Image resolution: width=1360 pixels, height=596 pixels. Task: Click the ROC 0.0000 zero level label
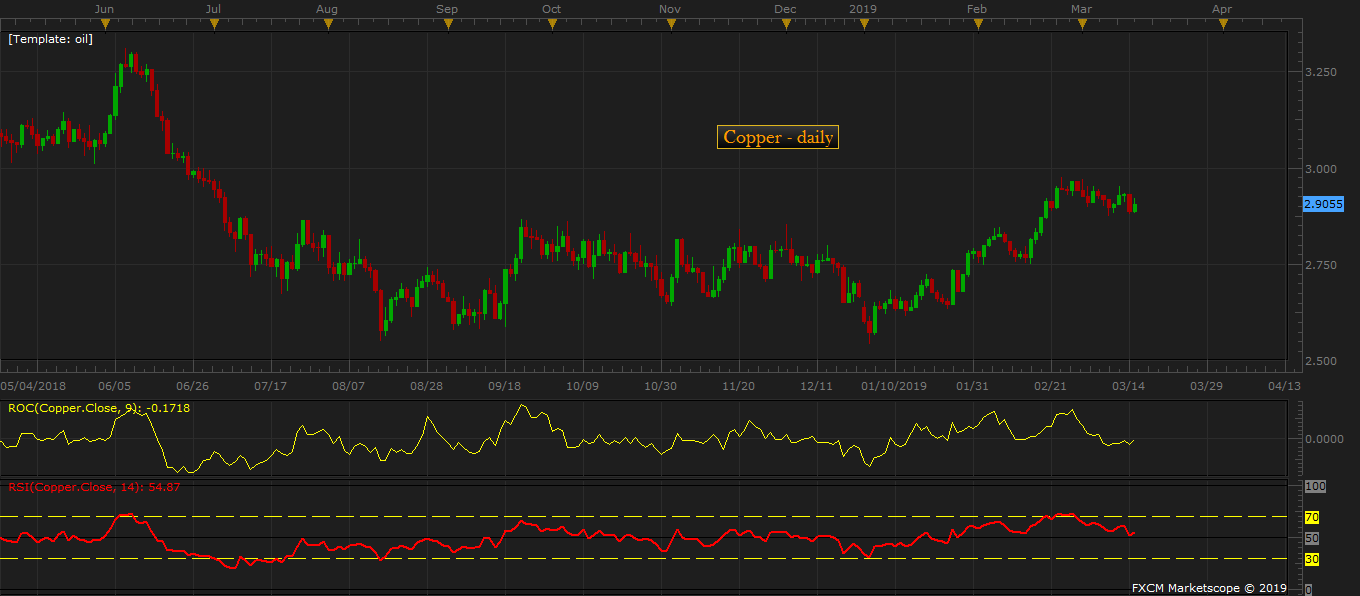(1322, 439)
